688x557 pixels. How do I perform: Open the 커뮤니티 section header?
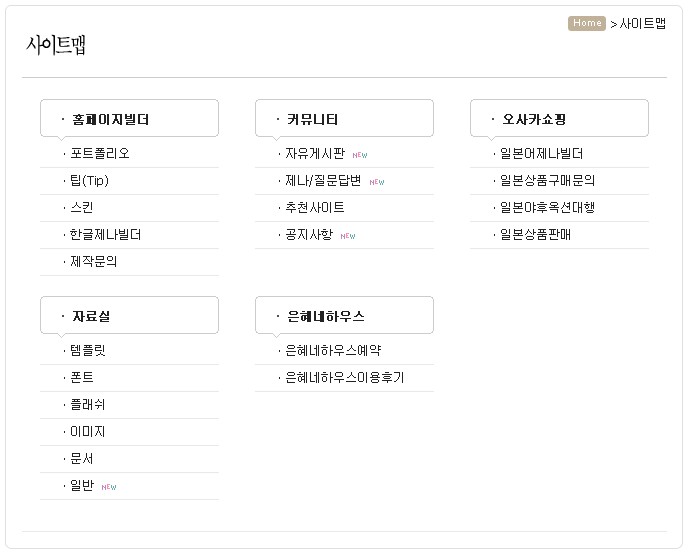[313, 119]
